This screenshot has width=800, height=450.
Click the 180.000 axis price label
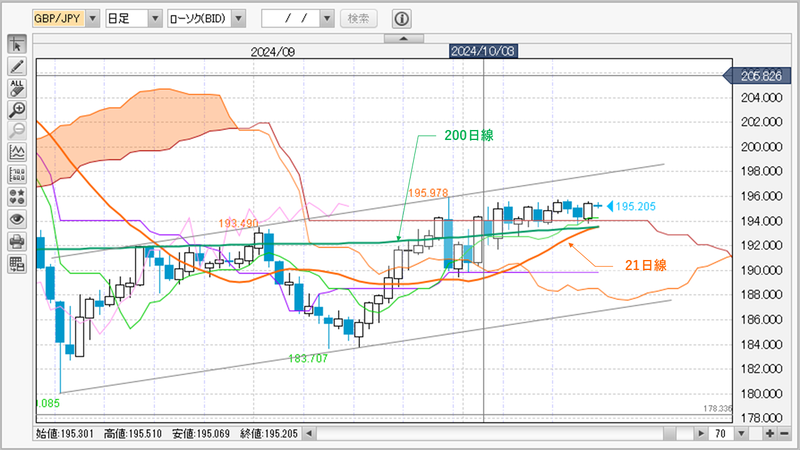tap(762, 393)
